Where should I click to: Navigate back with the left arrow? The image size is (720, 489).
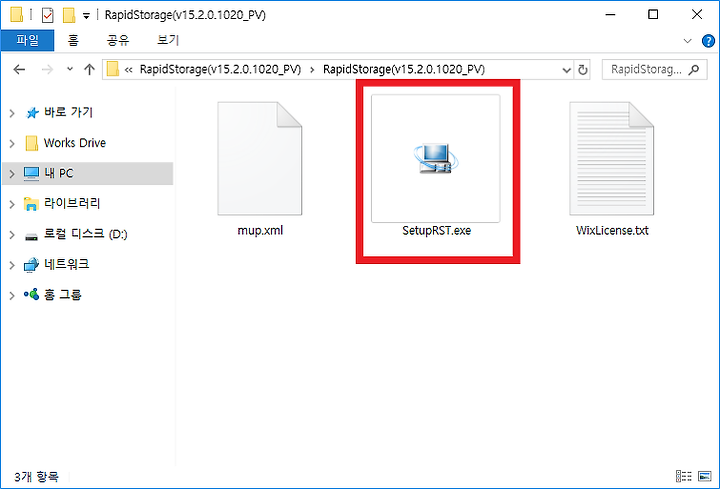coord(19,69)
